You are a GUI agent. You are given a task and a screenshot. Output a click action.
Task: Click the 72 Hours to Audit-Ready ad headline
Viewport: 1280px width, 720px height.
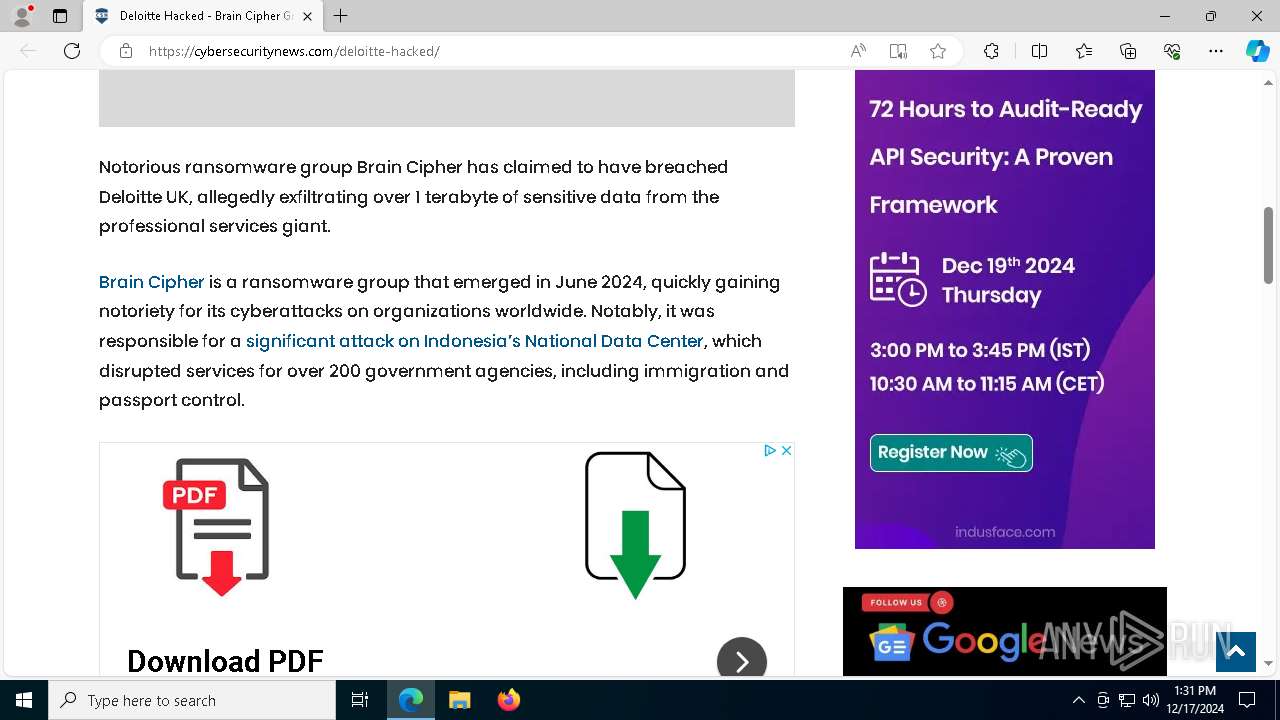tap(1006, 157)
